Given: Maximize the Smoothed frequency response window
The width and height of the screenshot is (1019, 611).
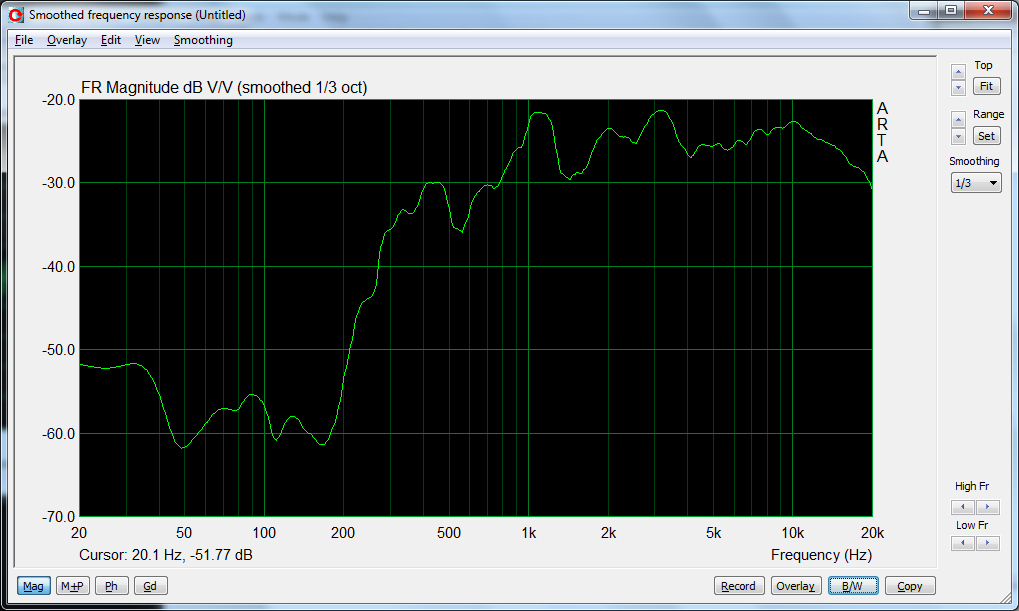Looking at the screenshot, I should click(951, 10).
